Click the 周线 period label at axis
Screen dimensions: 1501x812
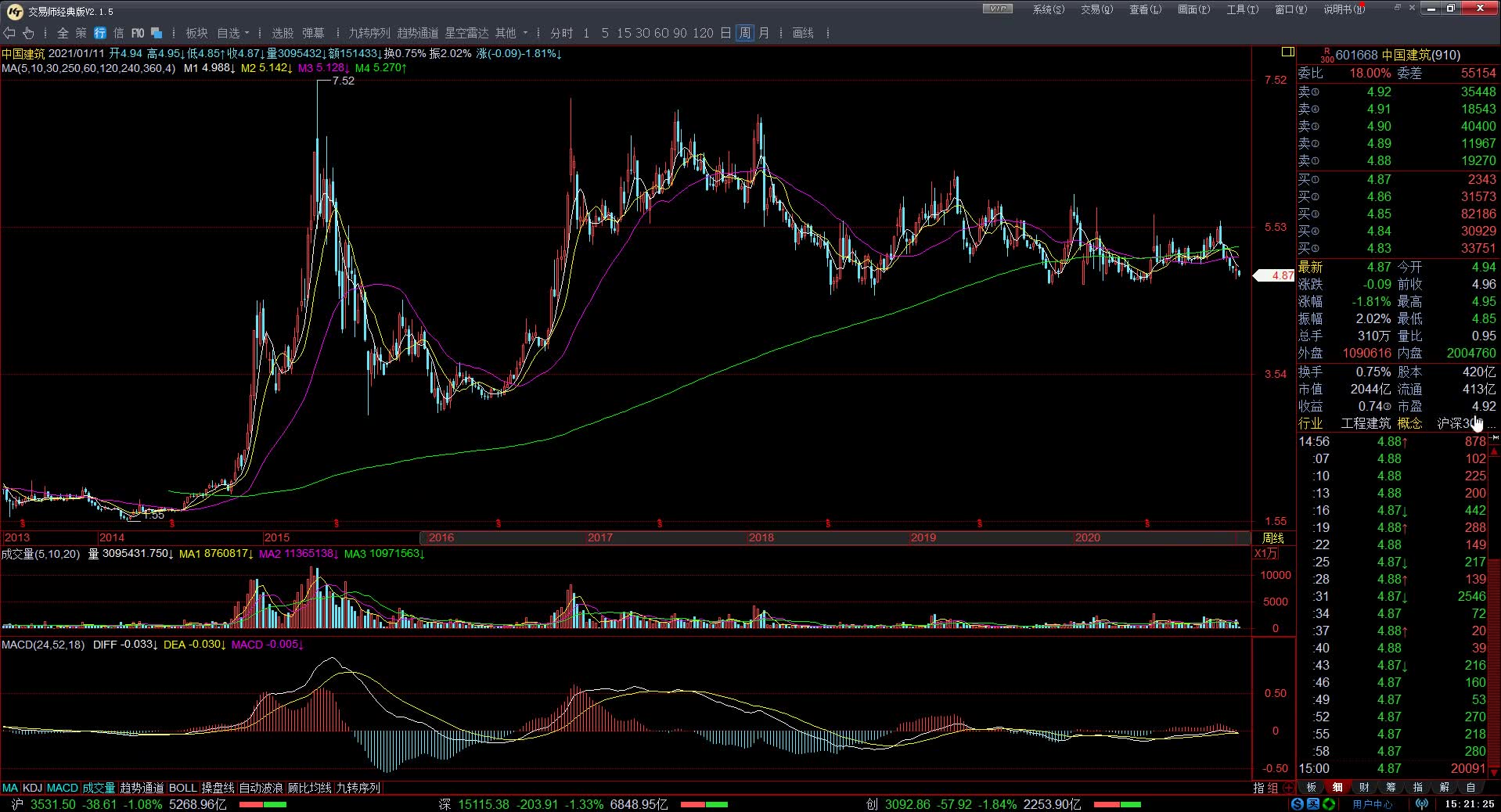tap(1273, 538)
